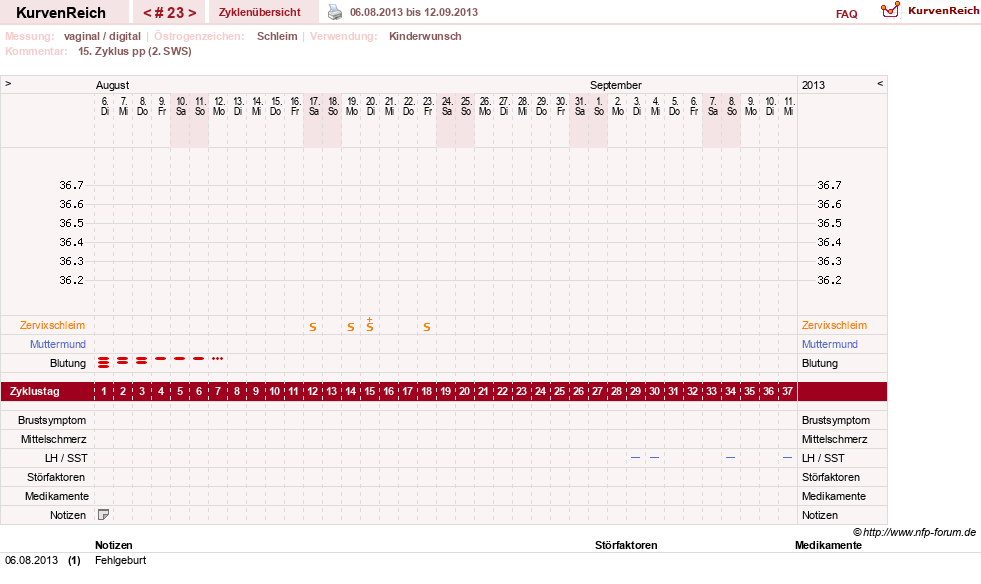The image size is (981, 584).
Task: Open the nfp-forum.de copyright link
Action: (x=914, y=532)
